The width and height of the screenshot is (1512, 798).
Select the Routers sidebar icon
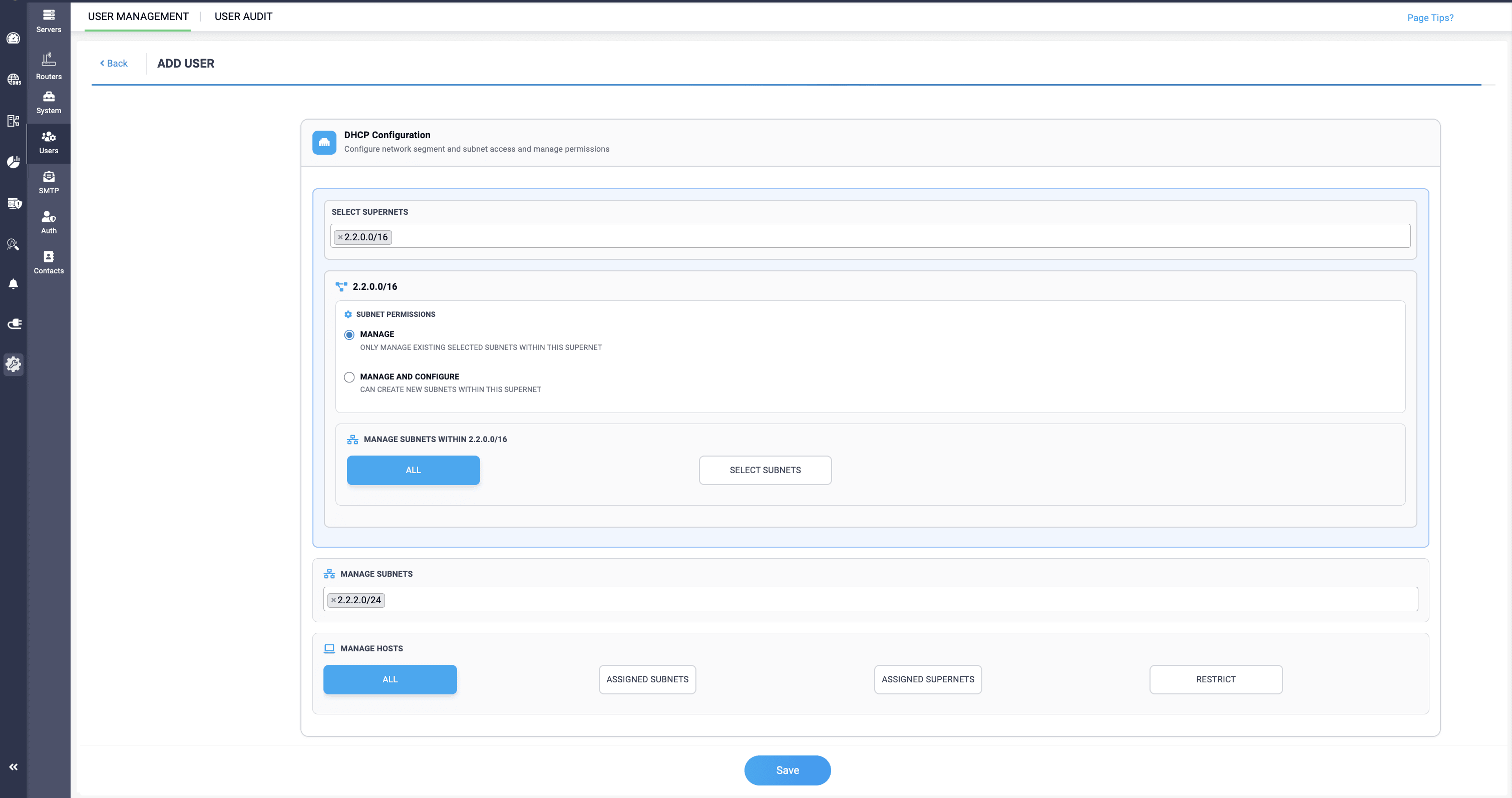49,61
